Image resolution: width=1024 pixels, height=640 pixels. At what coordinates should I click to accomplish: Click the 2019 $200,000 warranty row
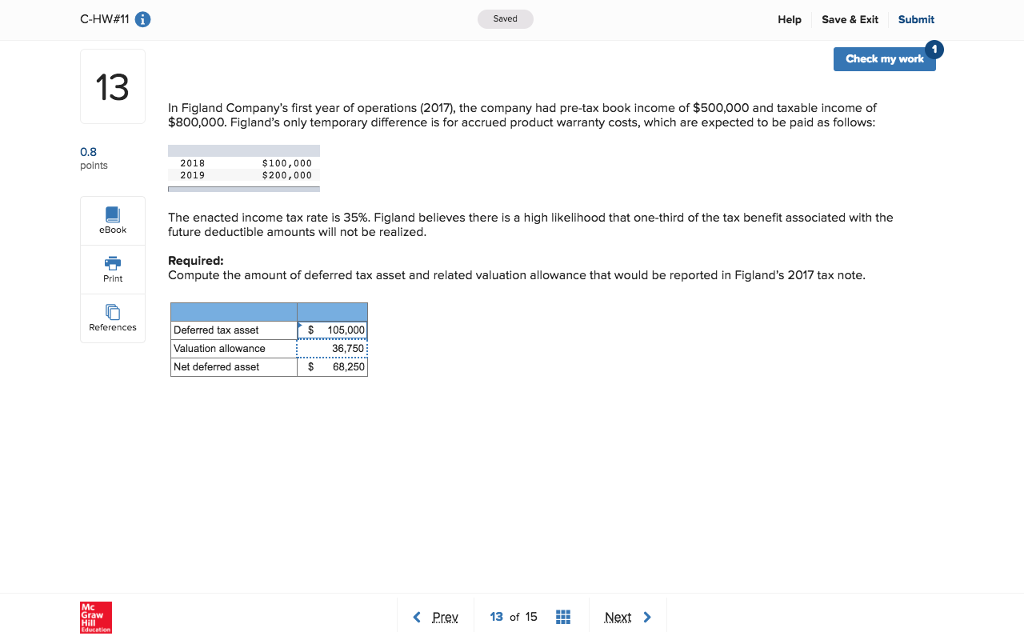(244, 174)
